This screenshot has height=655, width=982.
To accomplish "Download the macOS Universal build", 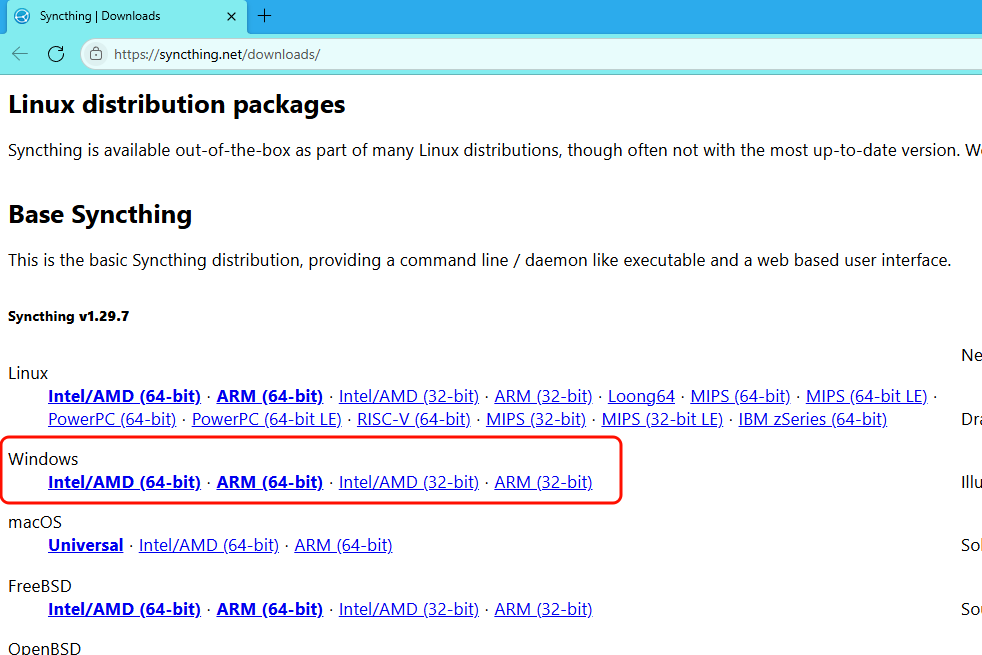I will tap(86, 545).
